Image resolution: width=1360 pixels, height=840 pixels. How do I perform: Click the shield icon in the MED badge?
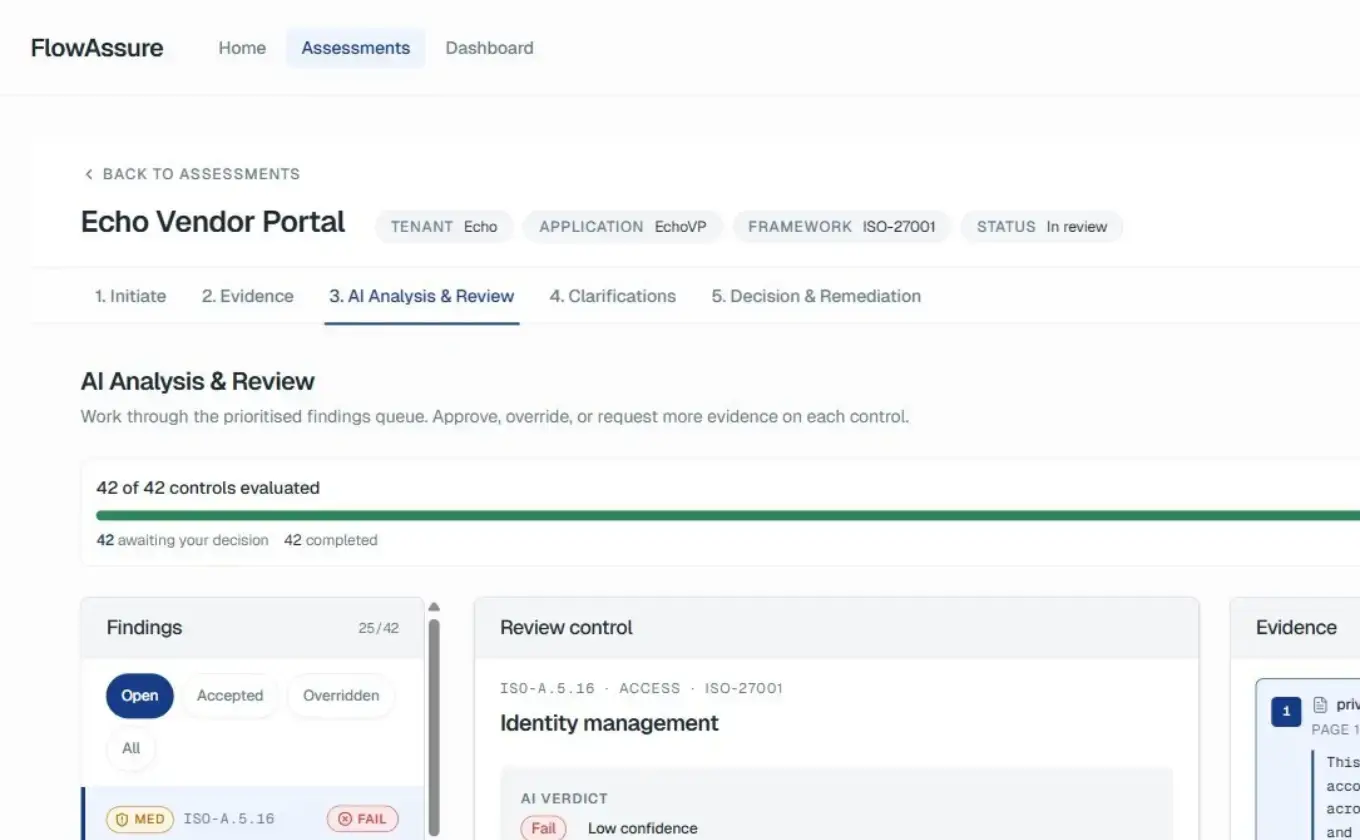point(123,819)
